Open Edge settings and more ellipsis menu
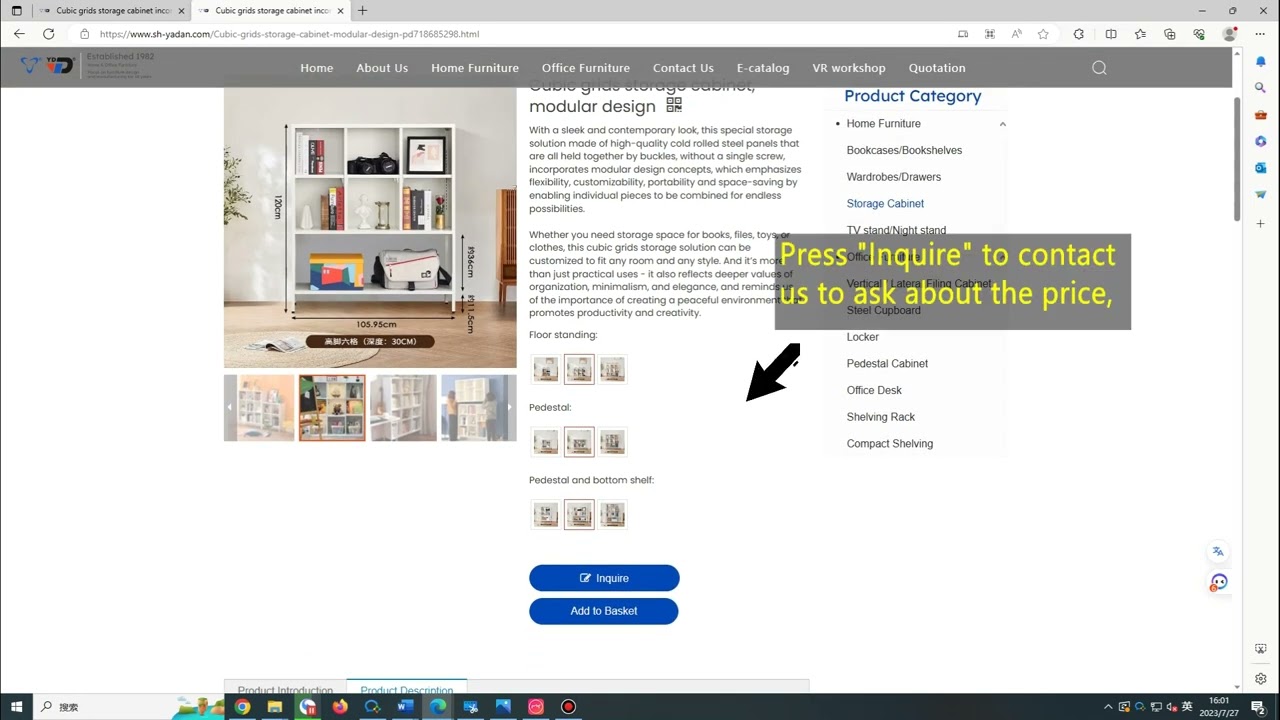This screenshot has width=1280, height=720. [1260, 33]
